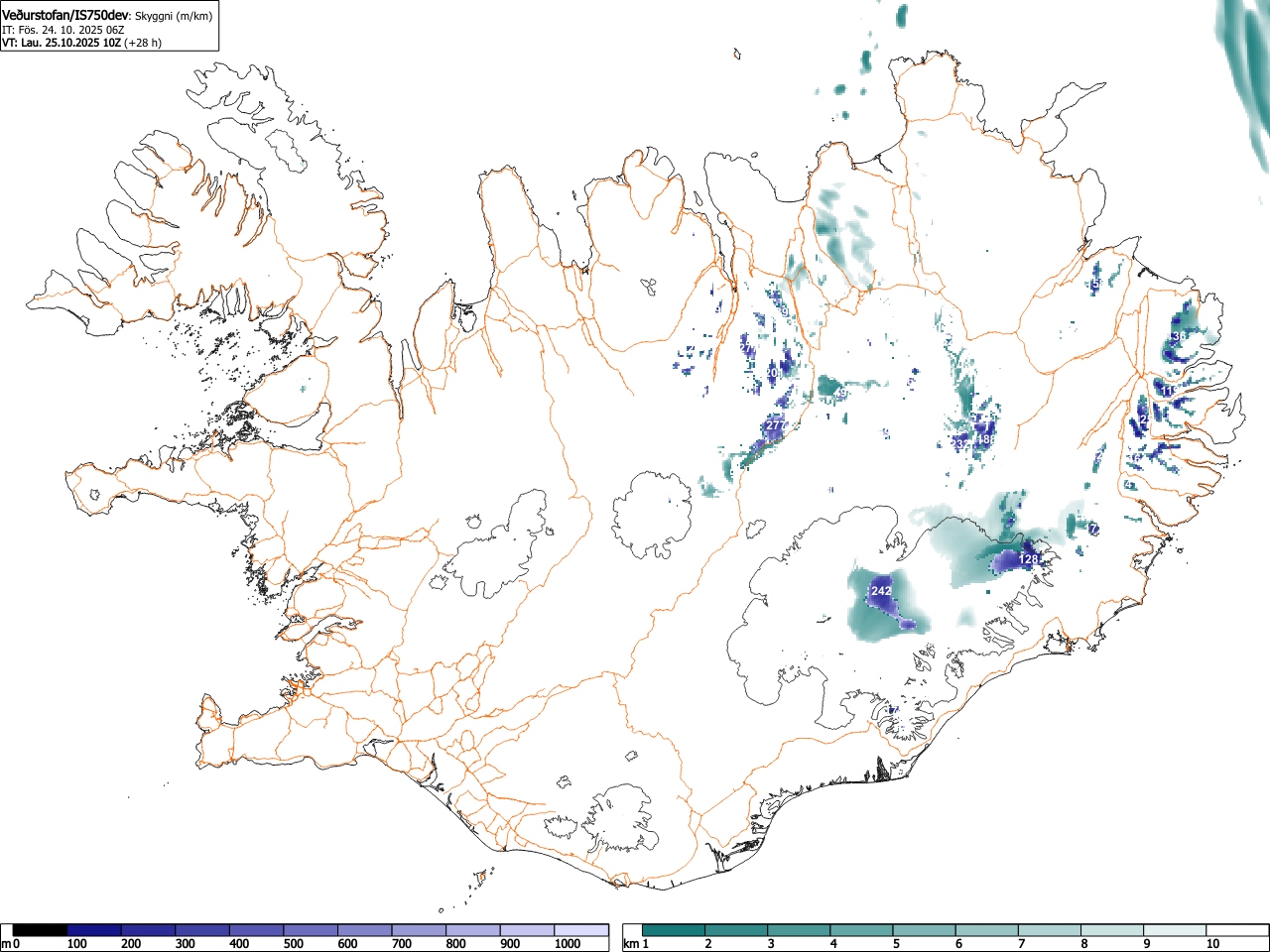The height and width of the screenshot is (952, 1270).
Task: Click the 5–6 km legend swatch
Action: point(924,930)
